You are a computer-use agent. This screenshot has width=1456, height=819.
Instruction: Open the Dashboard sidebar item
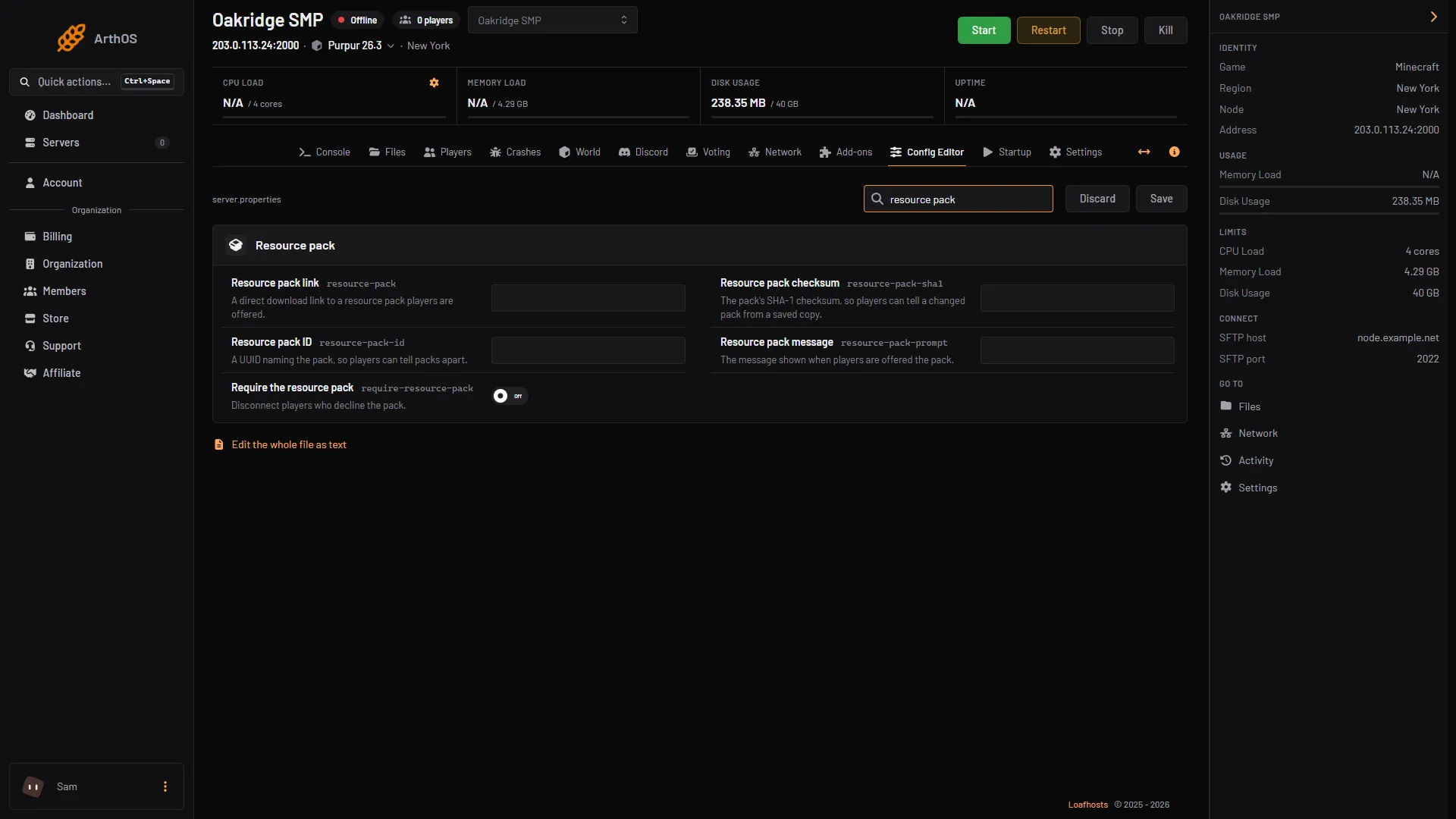tap(96, 115)
